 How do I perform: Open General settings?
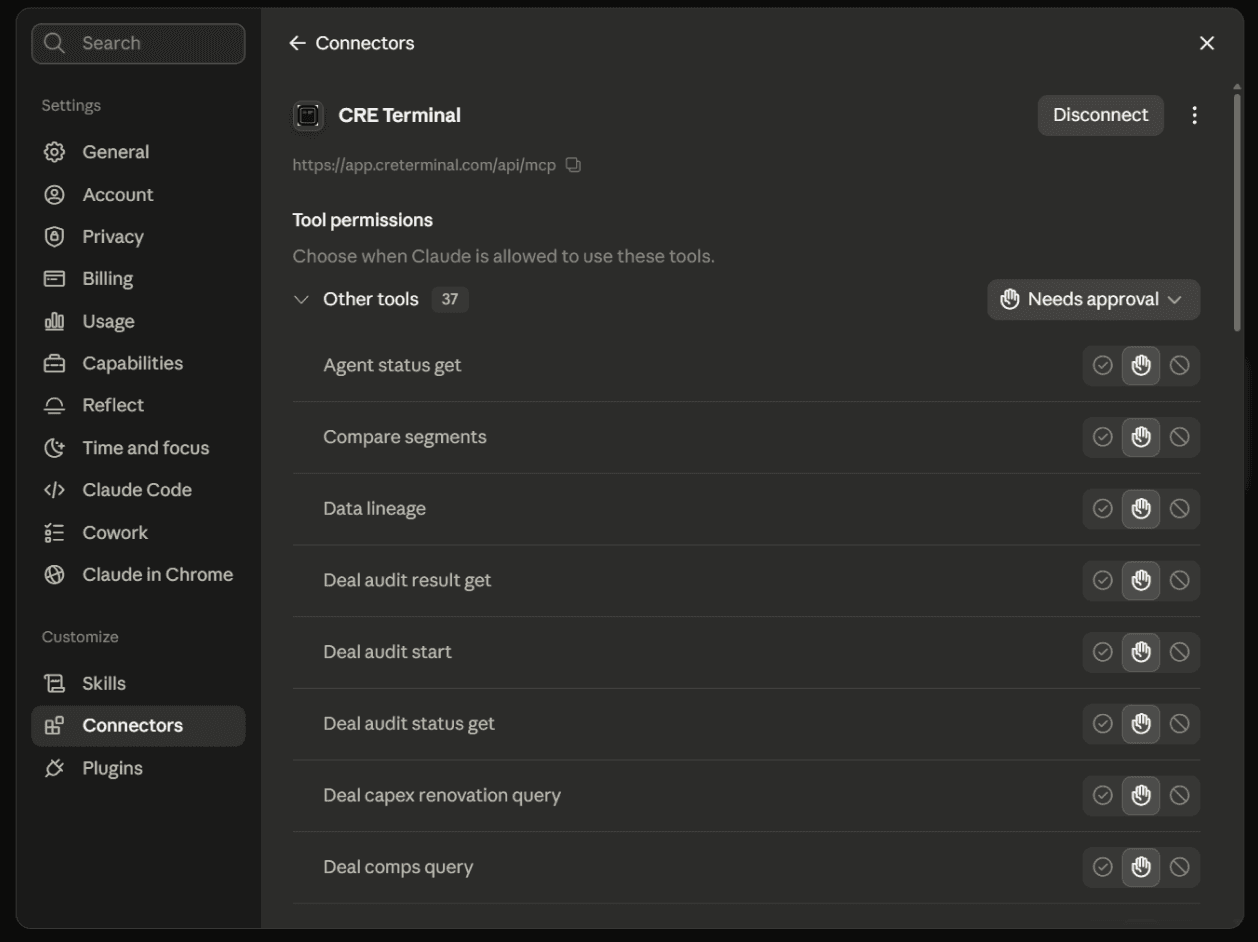(x=138, y=152)
